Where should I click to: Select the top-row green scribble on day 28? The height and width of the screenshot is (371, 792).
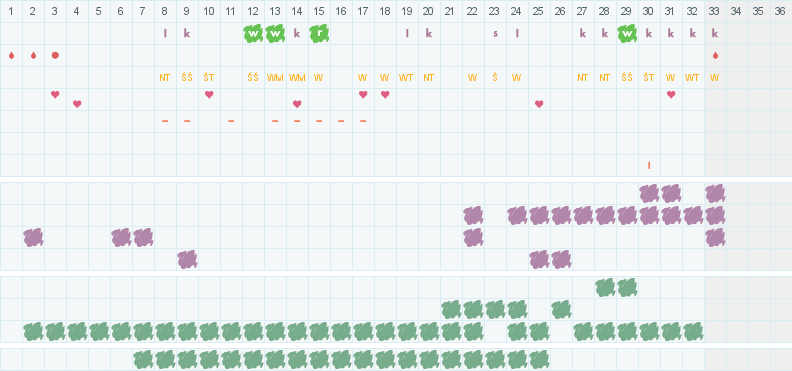[605, 288]
